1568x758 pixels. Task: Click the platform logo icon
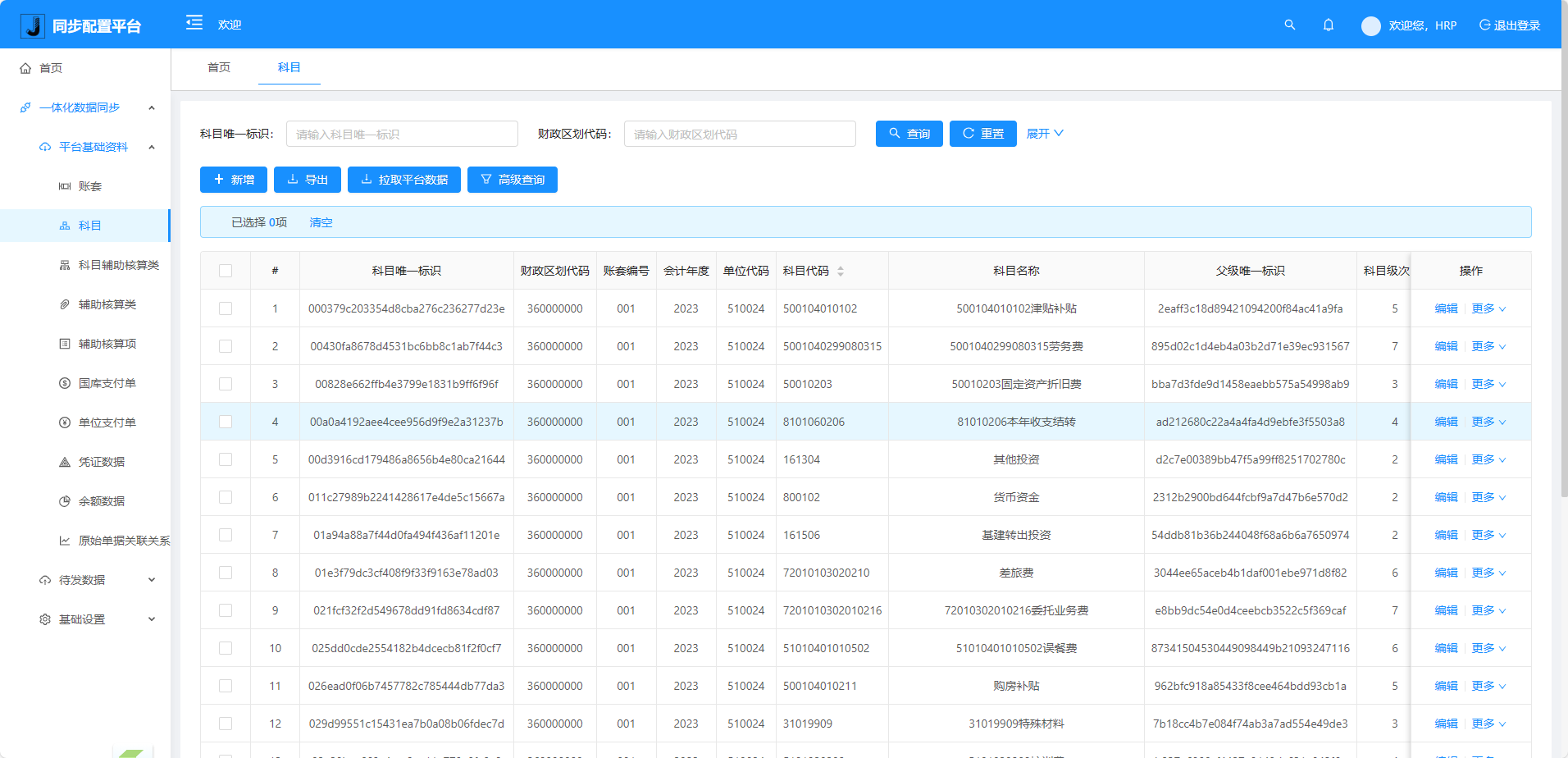(32, 26)
